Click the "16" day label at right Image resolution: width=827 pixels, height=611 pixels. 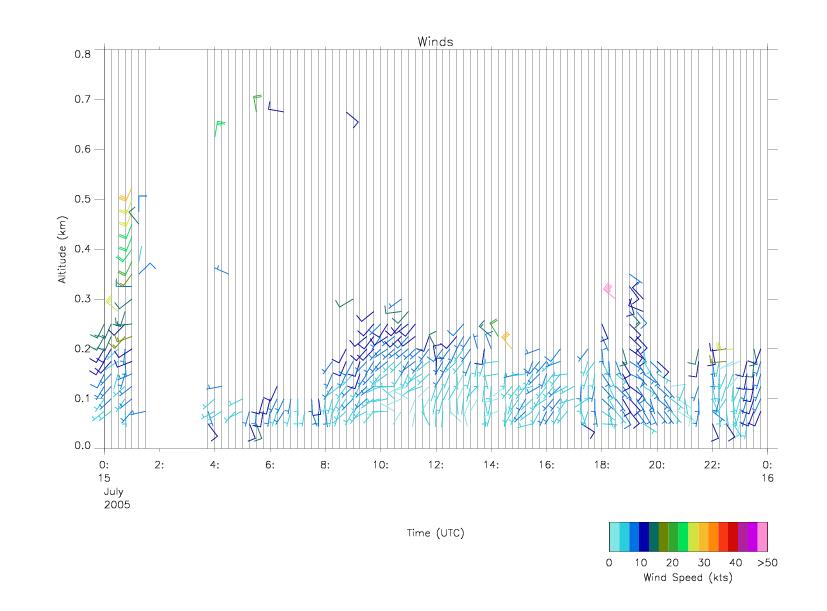[x=767, y=478]
